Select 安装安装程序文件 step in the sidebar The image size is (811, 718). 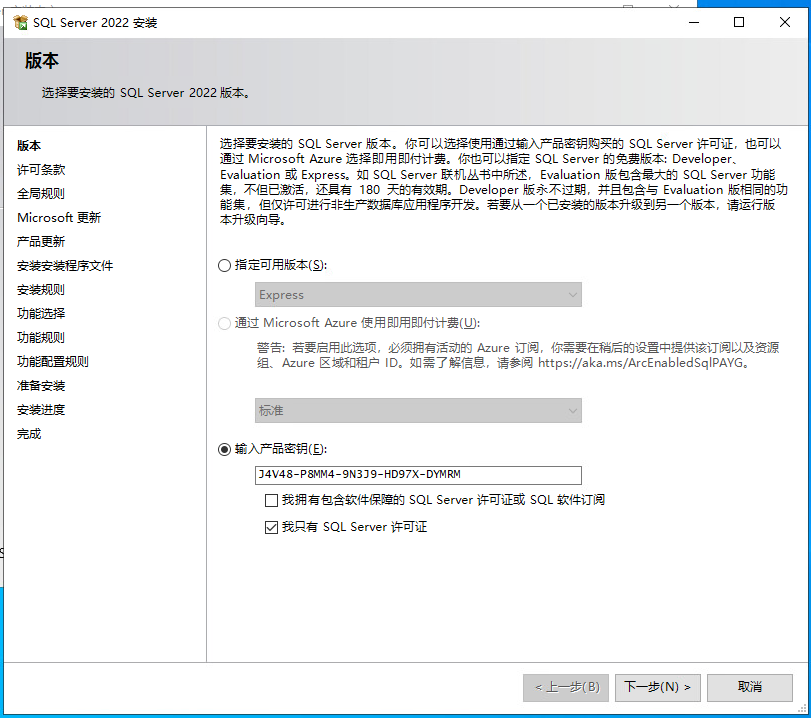coord(65,265)
